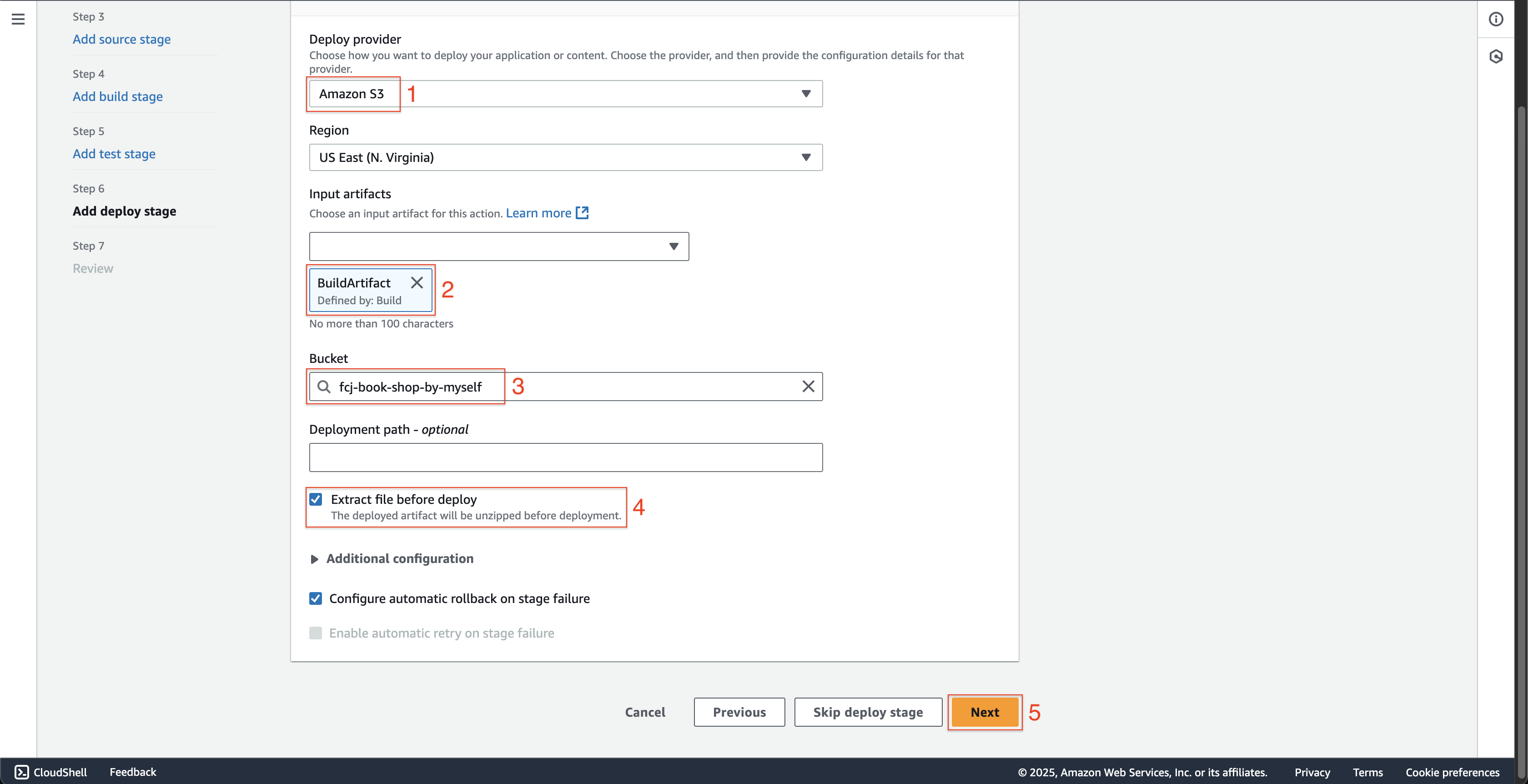This screenshot has height=784, width=1528.
Task: Click the Deployment path input field
Action: point(565,457)
